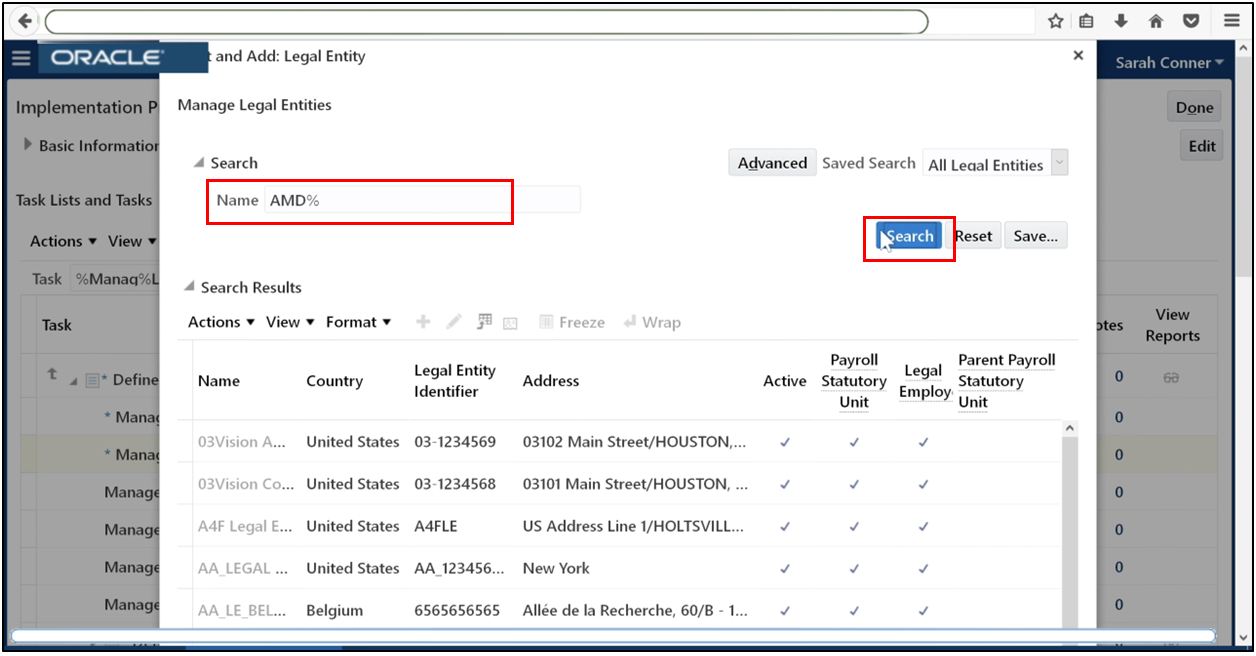Click the Detach table icon
This screenshot has width=1256, height=656.
click(511, 321)
